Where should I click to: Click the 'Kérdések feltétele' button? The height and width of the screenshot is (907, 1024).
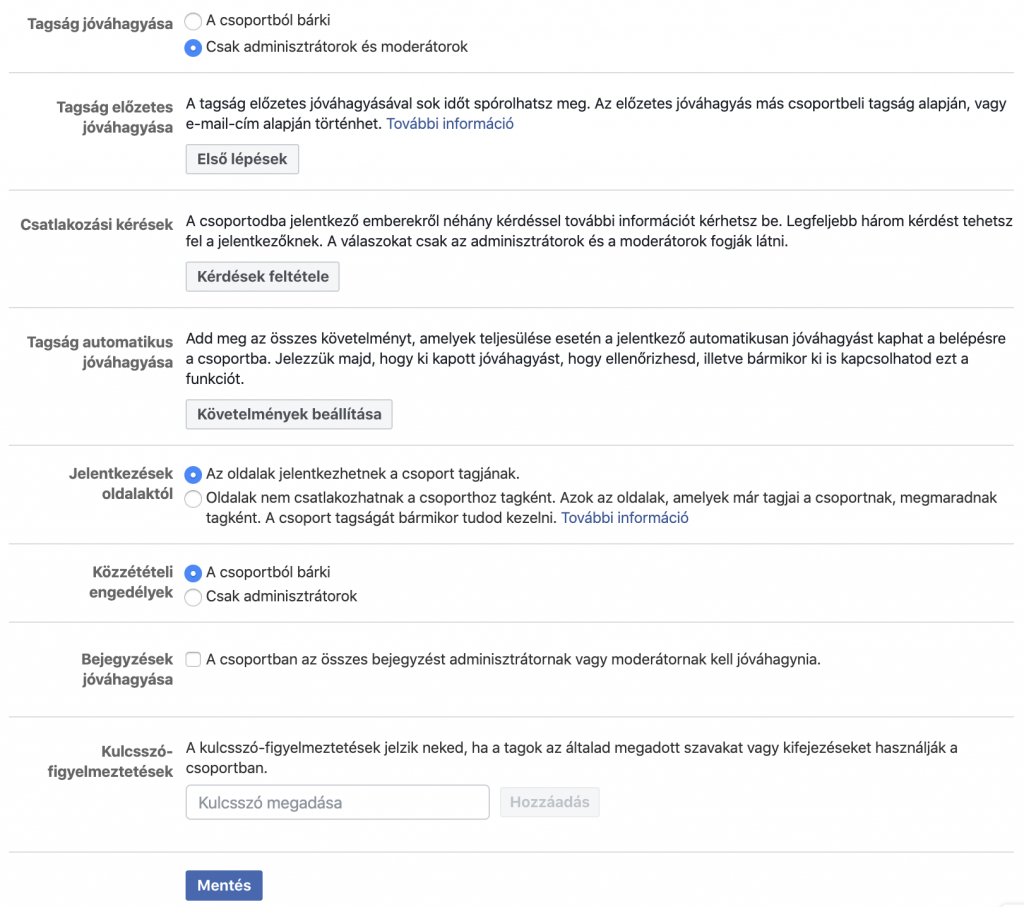[x=263, y=277]
